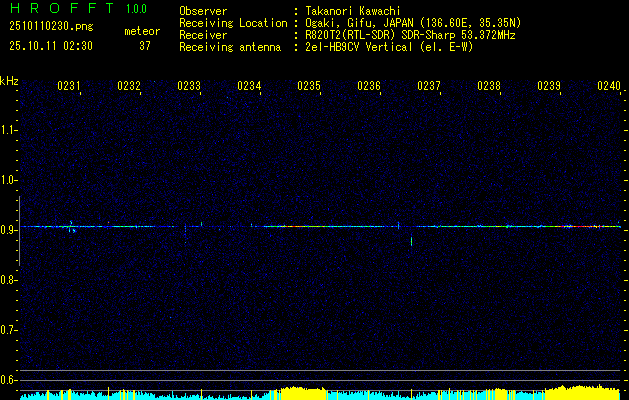Click the Receiver label
The width and height of the screenshot is (629, 400).
tap(203, 35)
